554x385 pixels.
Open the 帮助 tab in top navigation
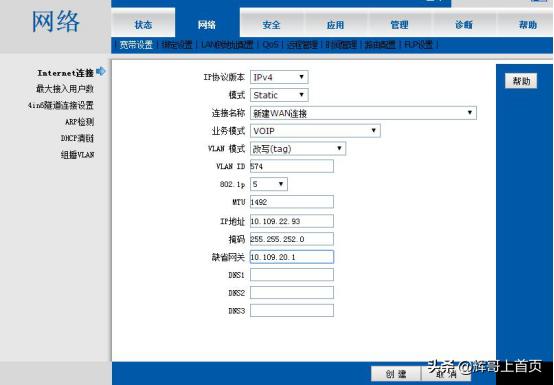527,25
